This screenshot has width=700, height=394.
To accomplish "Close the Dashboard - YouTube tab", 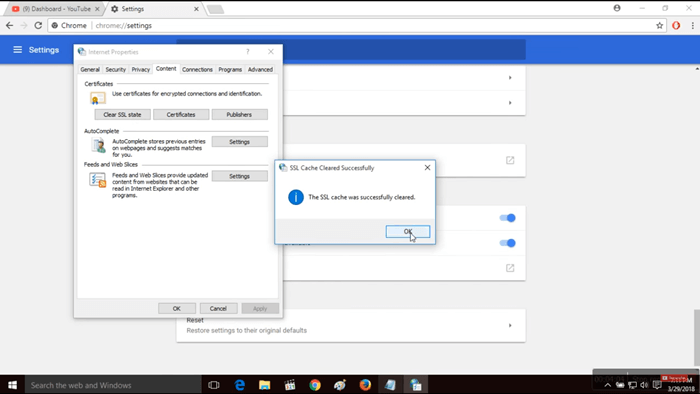I will (97, 9).
